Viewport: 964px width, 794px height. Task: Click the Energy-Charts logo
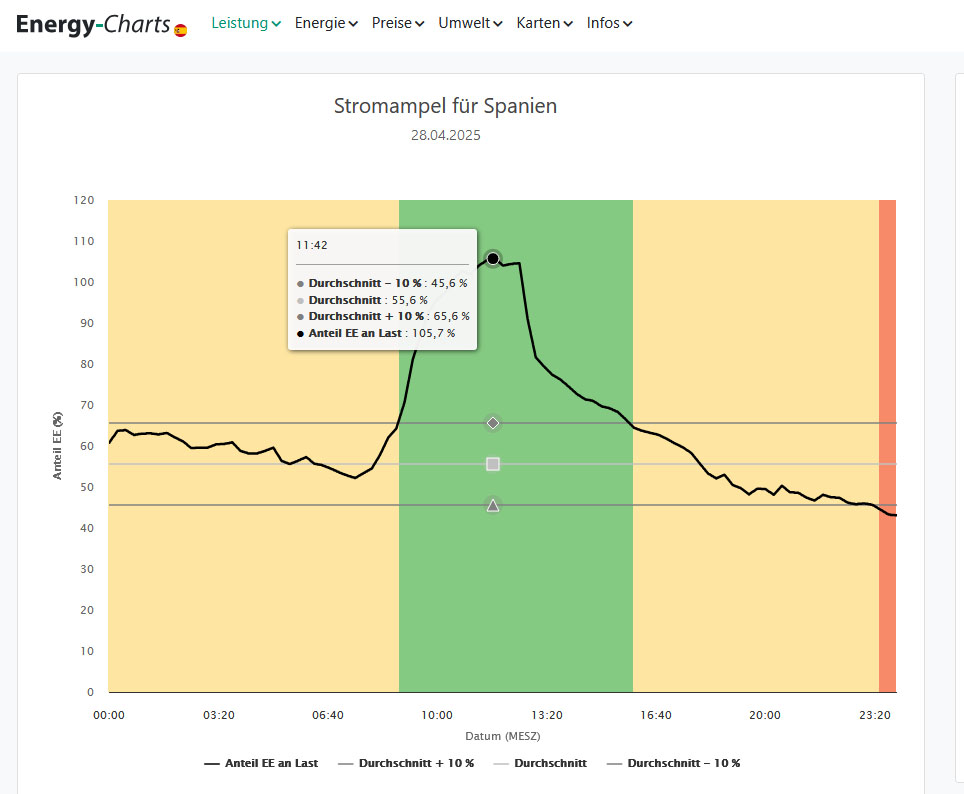click(93, 24)
